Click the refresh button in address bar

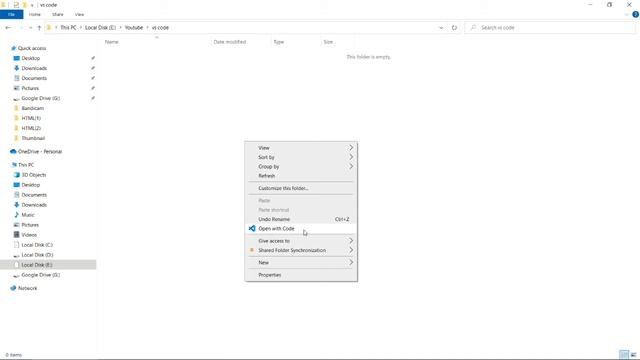pos(454,28)
